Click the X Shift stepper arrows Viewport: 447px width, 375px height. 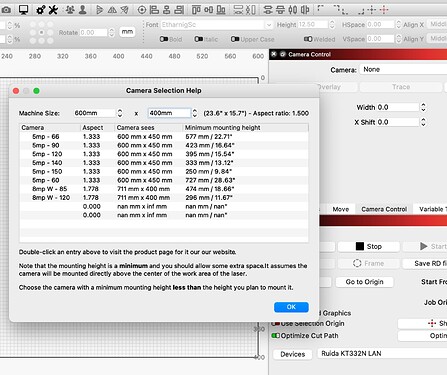(423, 122)
